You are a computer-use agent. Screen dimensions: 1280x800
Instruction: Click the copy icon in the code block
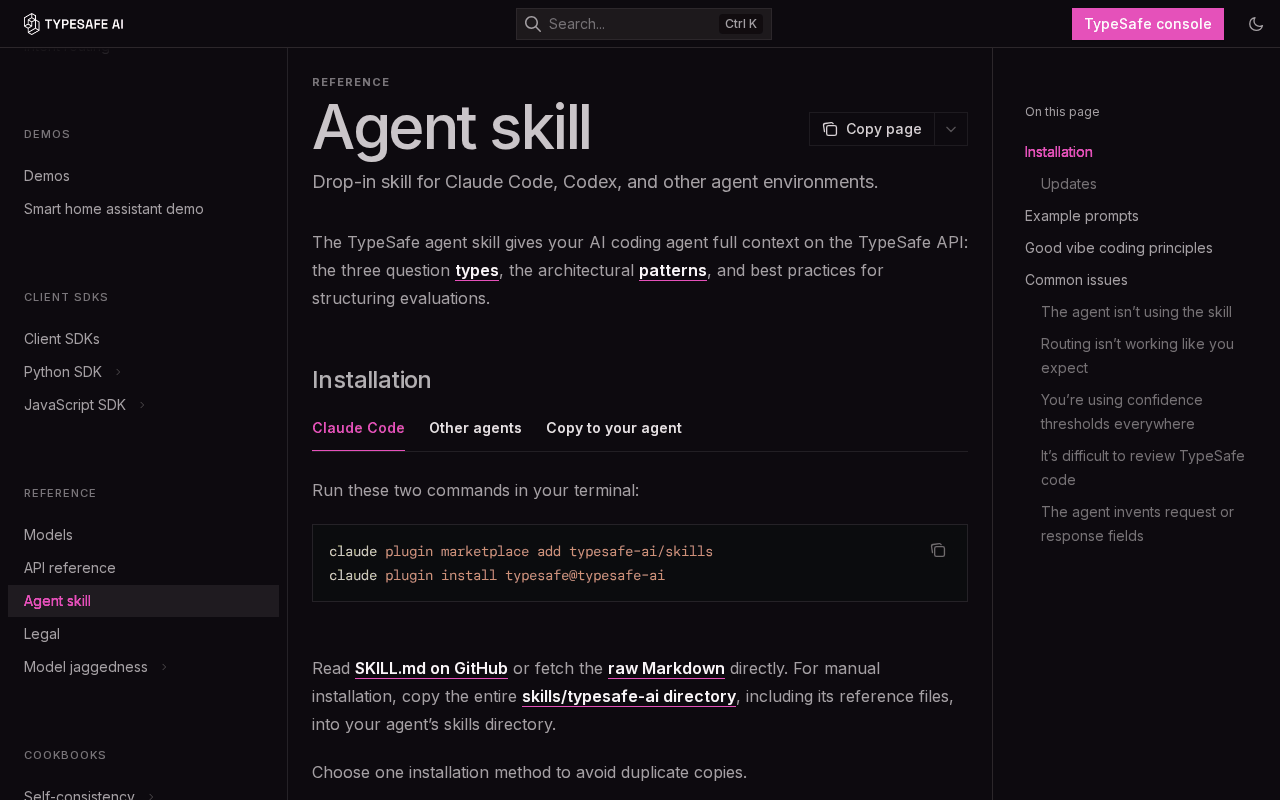pyautogui.click(x=938, y=550)
